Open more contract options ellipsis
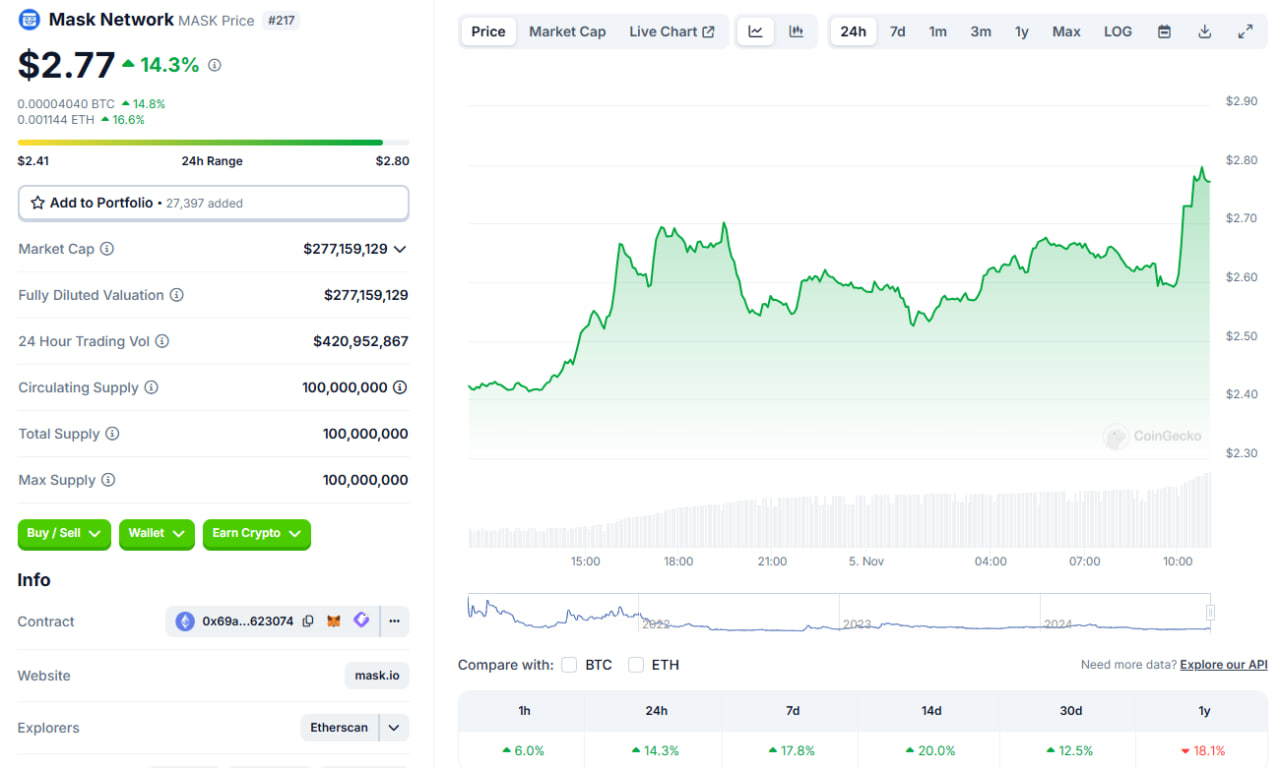The width and height of the screenshot is (1280, 768). [394, 621]
